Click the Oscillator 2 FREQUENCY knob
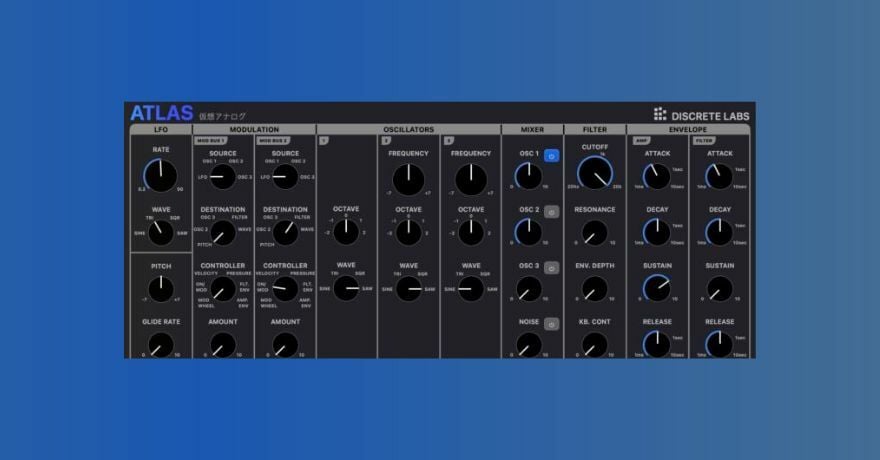880x460 pixels. [409, 180]
